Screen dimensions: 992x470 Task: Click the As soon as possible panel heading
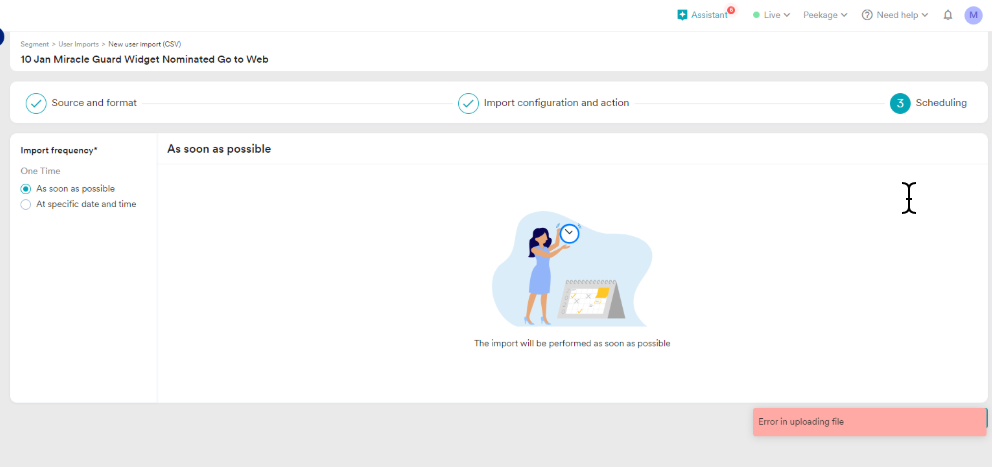tap(219, 149)
